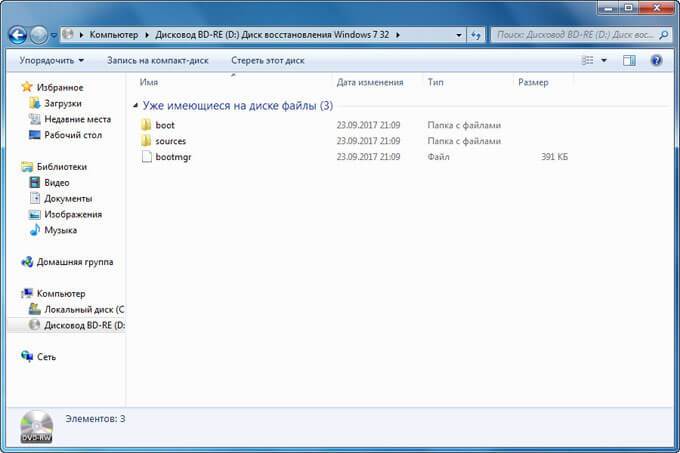680x453 pixels.
Task: Select the boot folder icon
Action: tap(146, 125)
